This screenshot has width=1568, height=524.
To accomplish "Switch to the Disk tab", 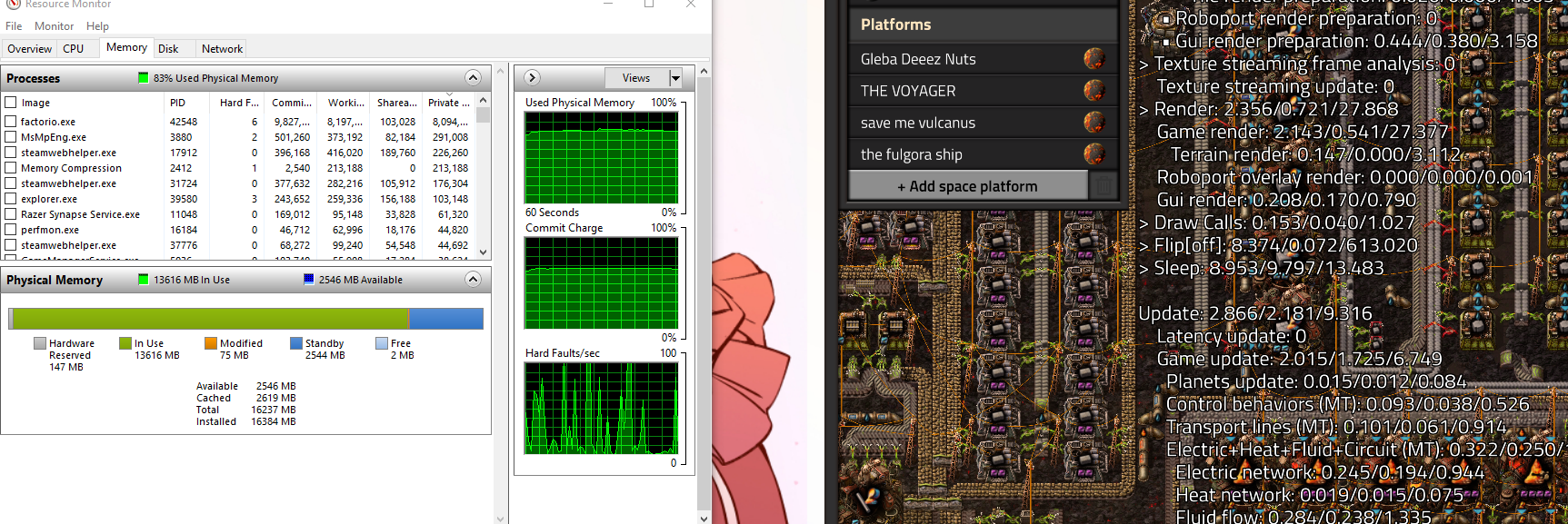I will point(168,49).
